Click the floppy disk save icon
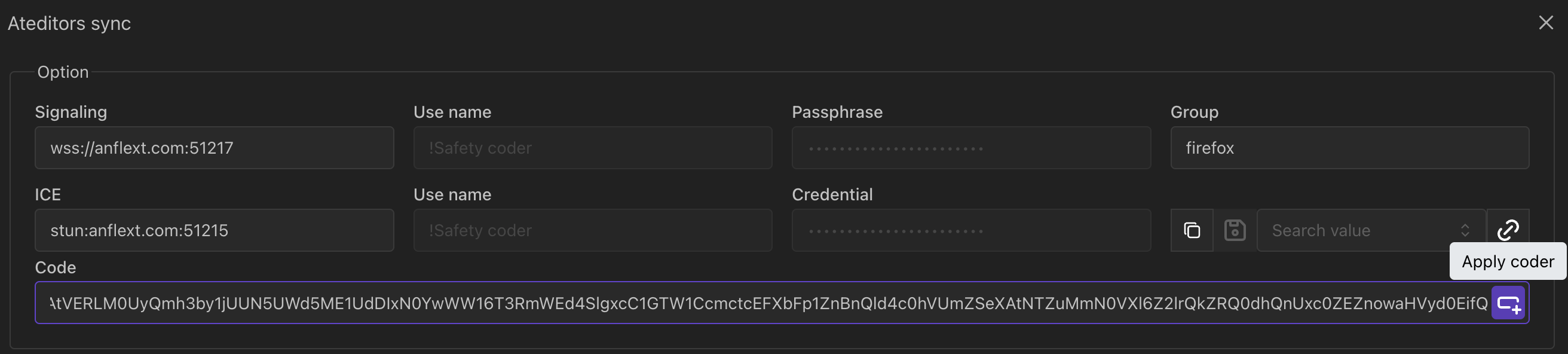 click(x=1235, y=230)
